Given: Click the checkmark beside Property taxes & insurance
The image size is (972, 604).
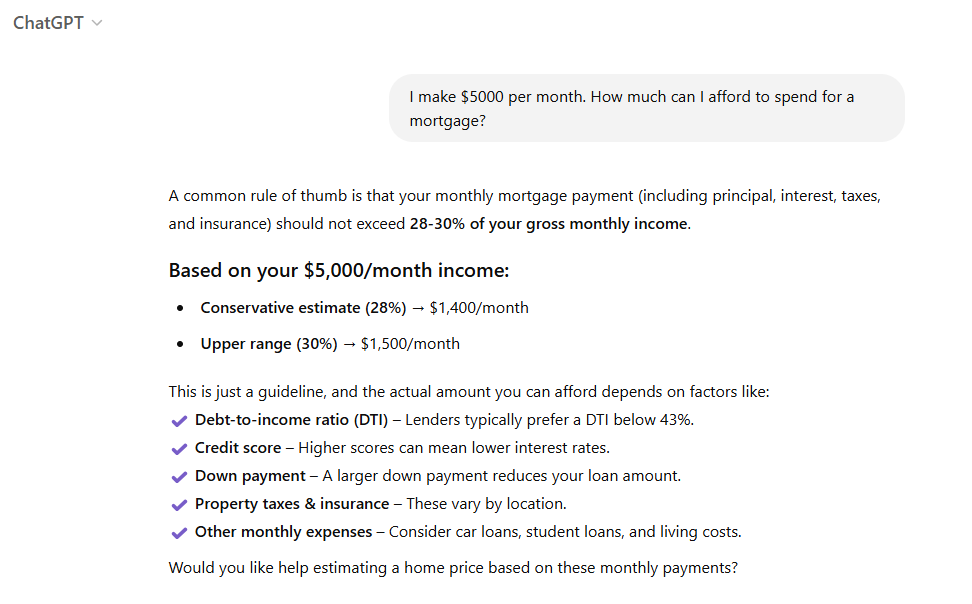Looking at the screenshot, I should (x=179, y=505).
